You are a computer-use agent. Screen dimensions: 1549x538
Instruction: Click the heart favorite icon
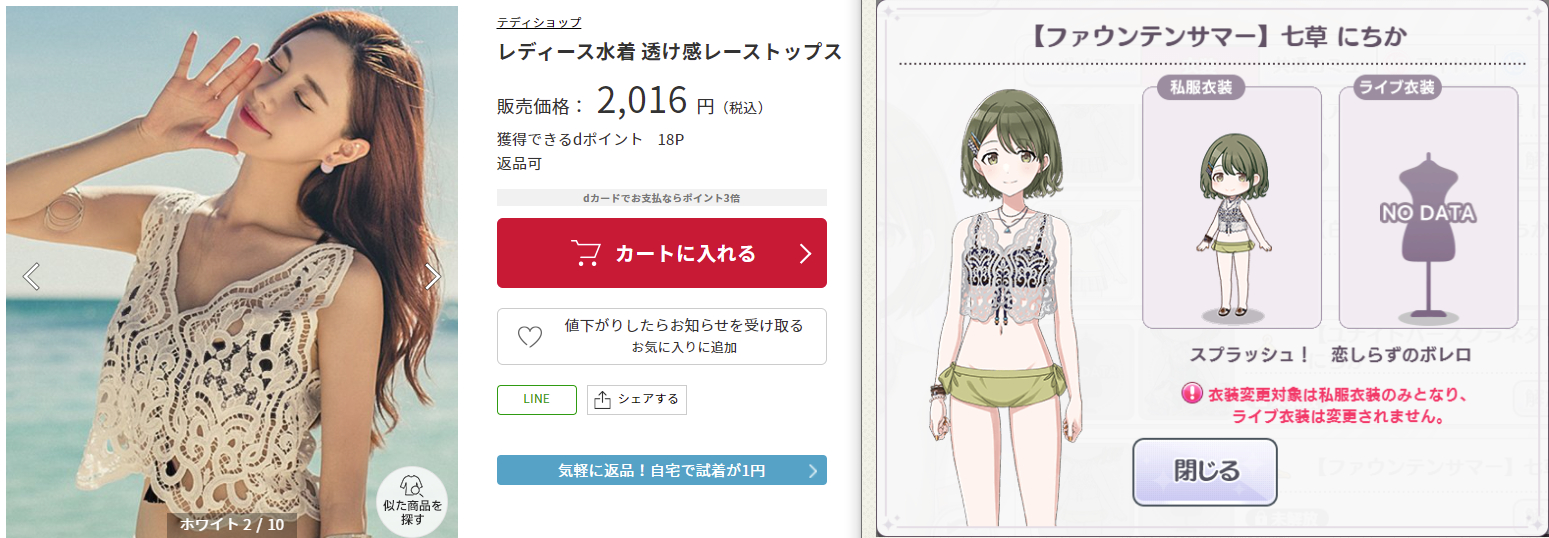[530, 337]
